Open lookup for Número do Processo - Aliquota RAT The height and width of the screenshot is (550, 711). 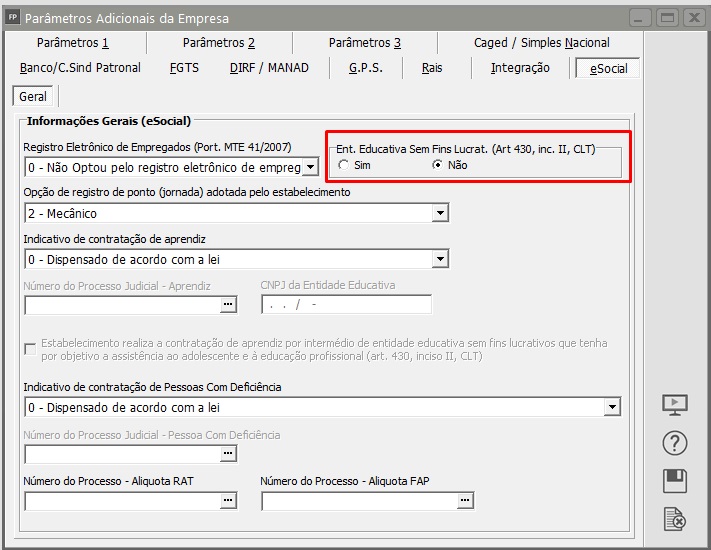tap(228, 501)
